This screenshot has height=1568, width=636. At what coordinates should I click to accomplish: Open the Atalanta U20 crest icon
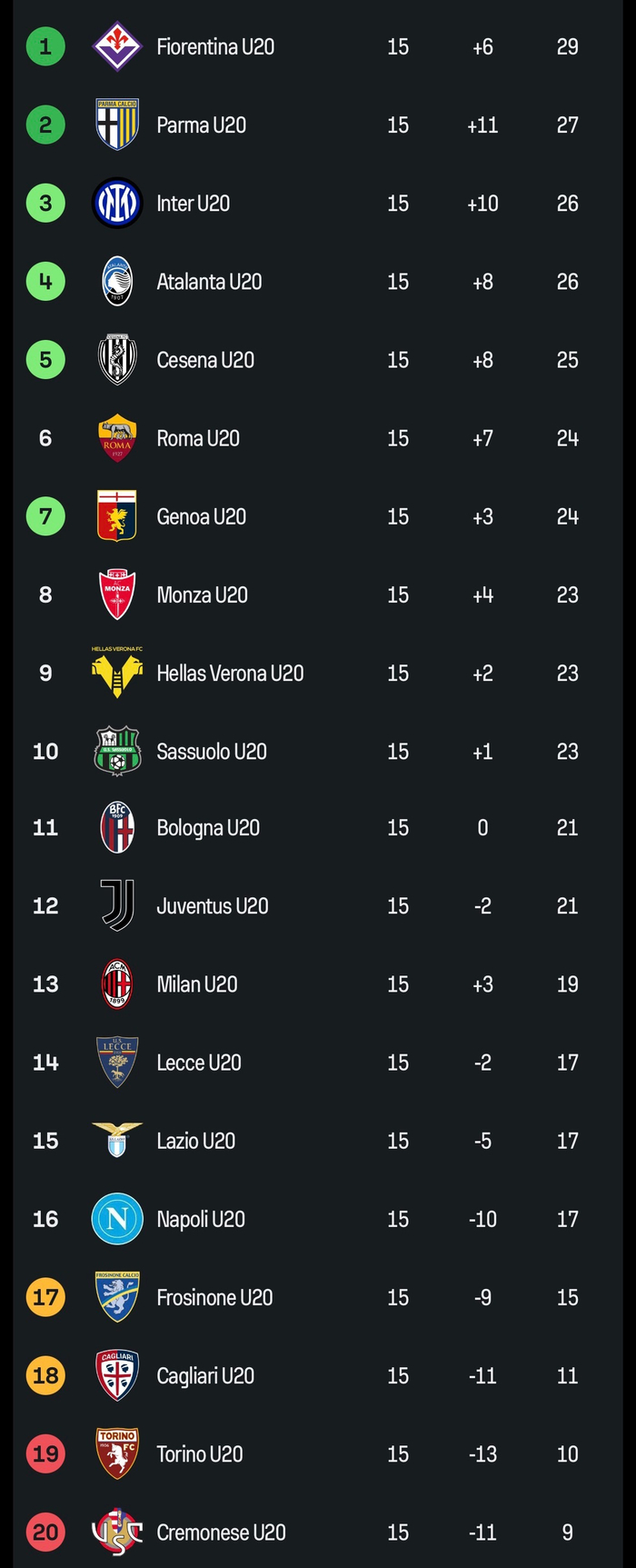click(x=117, y=282)
